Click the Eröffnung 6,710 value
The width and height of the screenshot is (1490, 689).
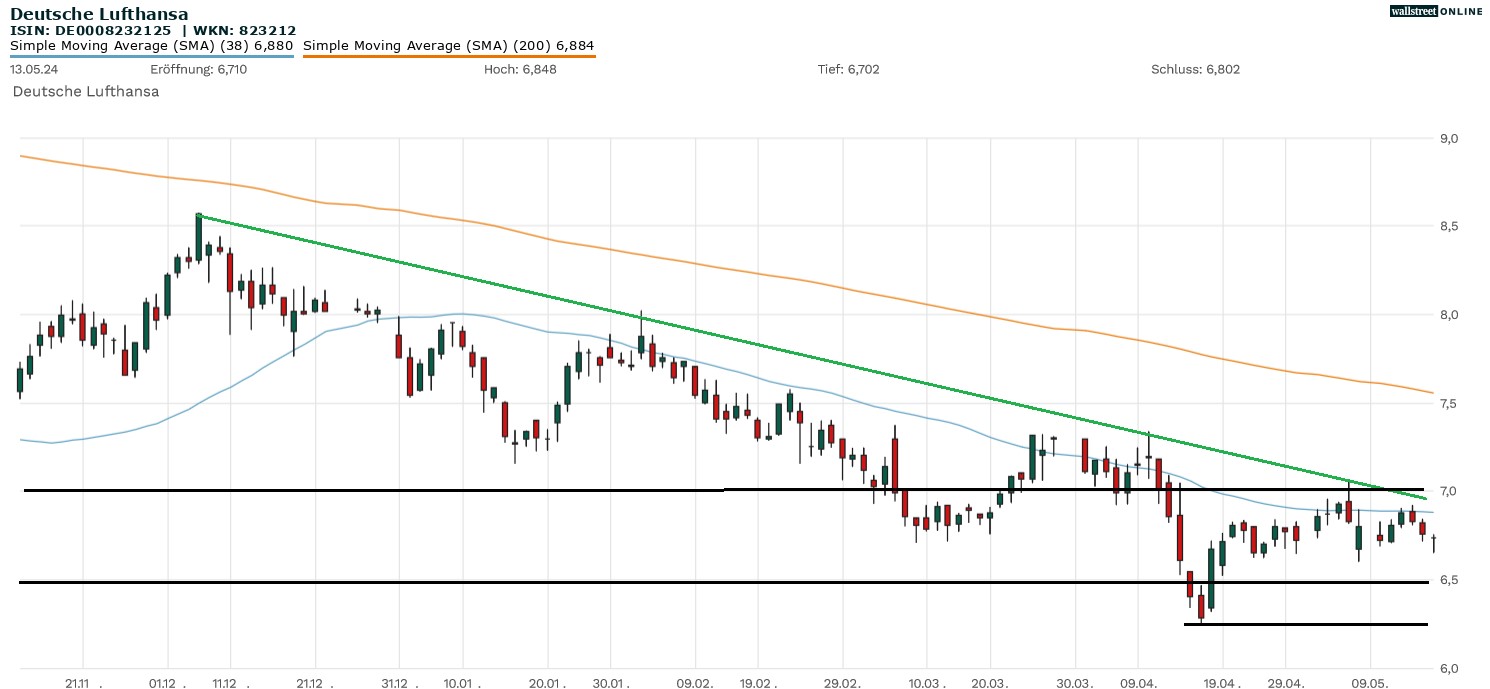point(198,69)
